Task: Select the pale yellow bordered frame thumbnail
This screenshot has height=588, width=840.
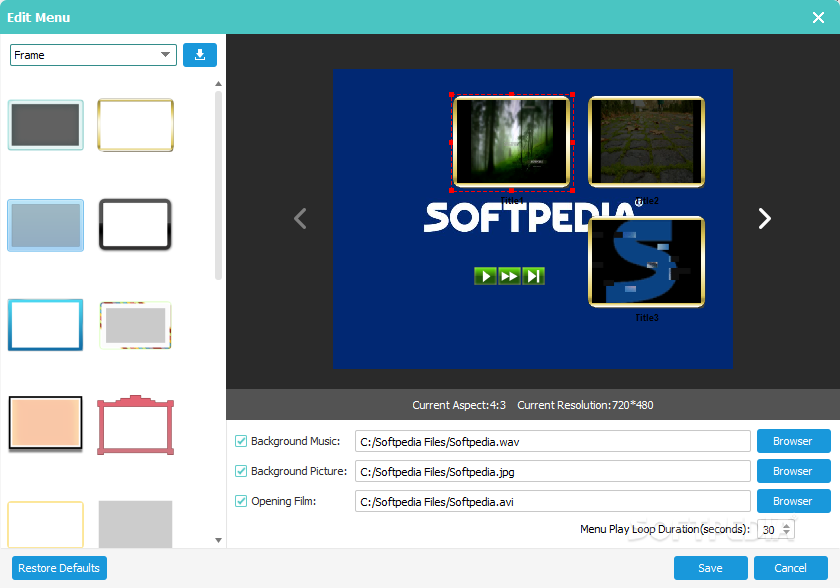Action: [46, 524]
